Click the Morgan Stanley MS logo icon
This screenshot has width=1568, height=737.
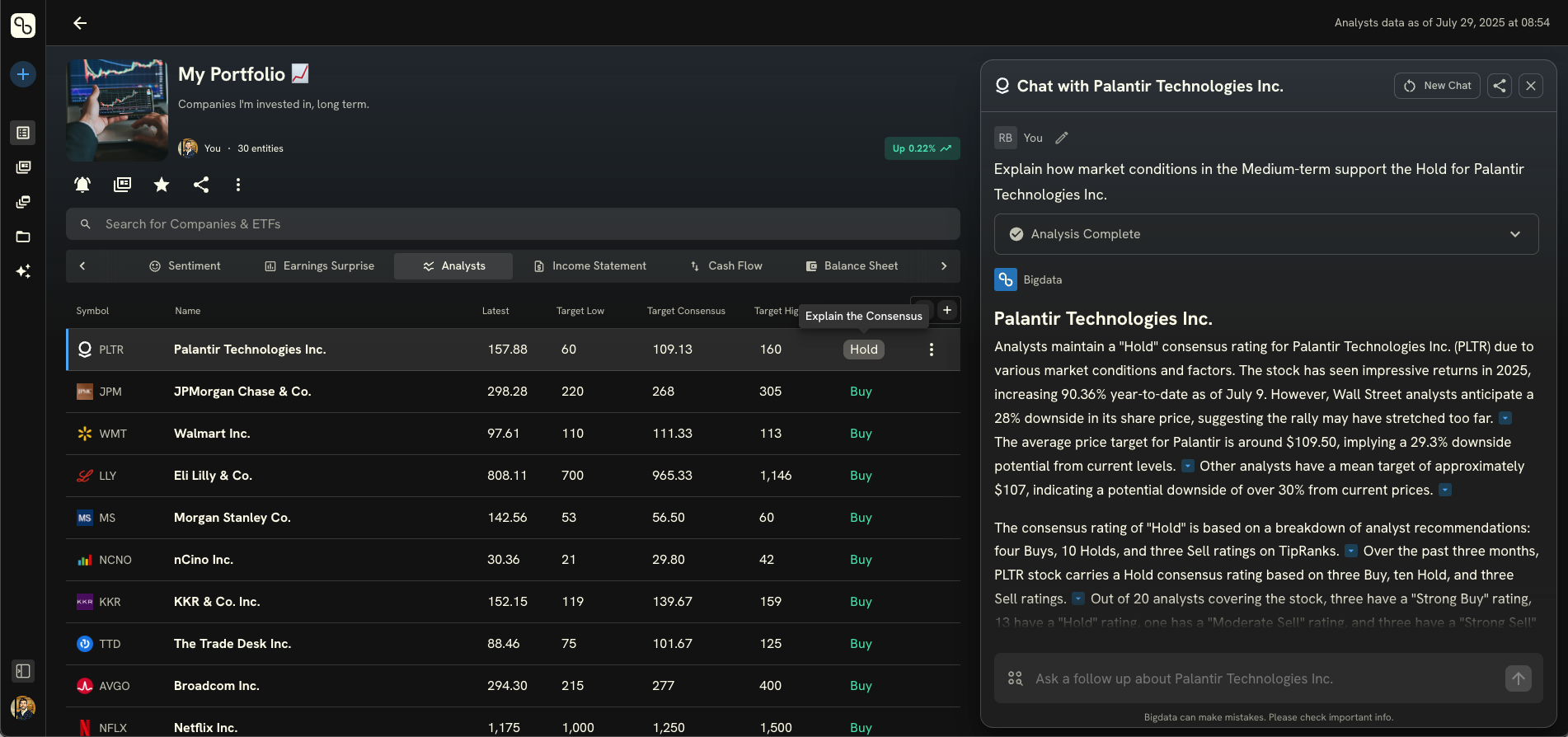coord(85,518)
